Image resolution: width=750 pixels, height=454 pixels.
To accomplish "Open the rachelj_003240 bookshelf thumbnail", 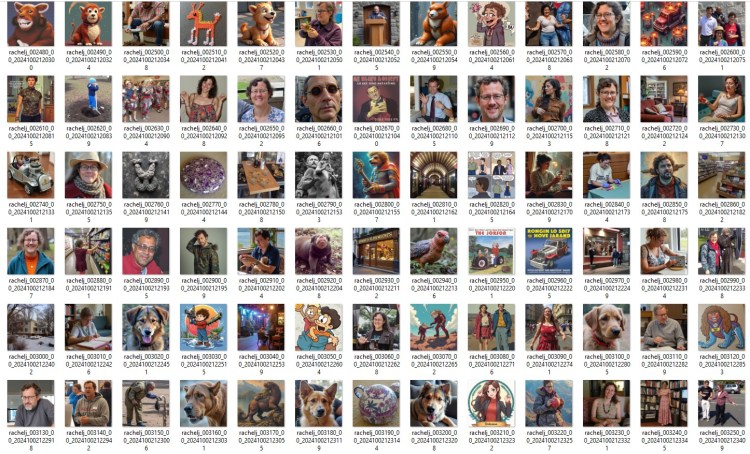I will (x=664, y=404).
